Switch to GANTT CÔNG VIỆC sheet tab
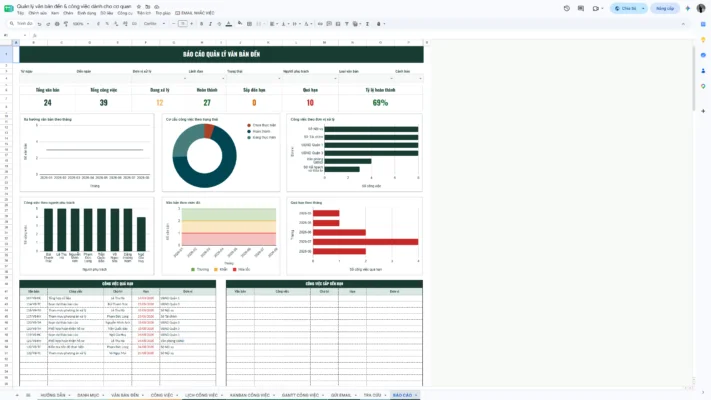The height and width of the screenshot is (400, 711). [300, 395]
